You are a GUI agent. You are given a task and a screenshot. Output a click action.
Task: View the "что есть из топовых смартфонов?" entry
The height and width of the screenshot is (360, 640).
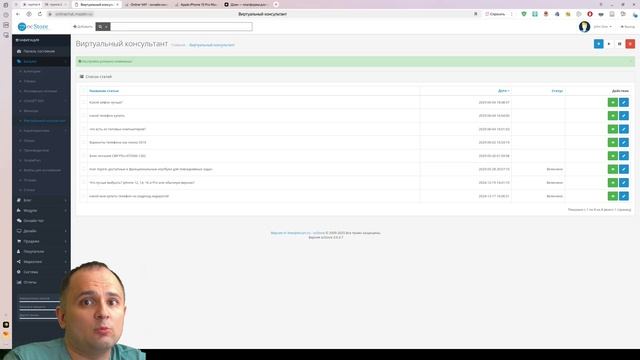click(613, 129)
